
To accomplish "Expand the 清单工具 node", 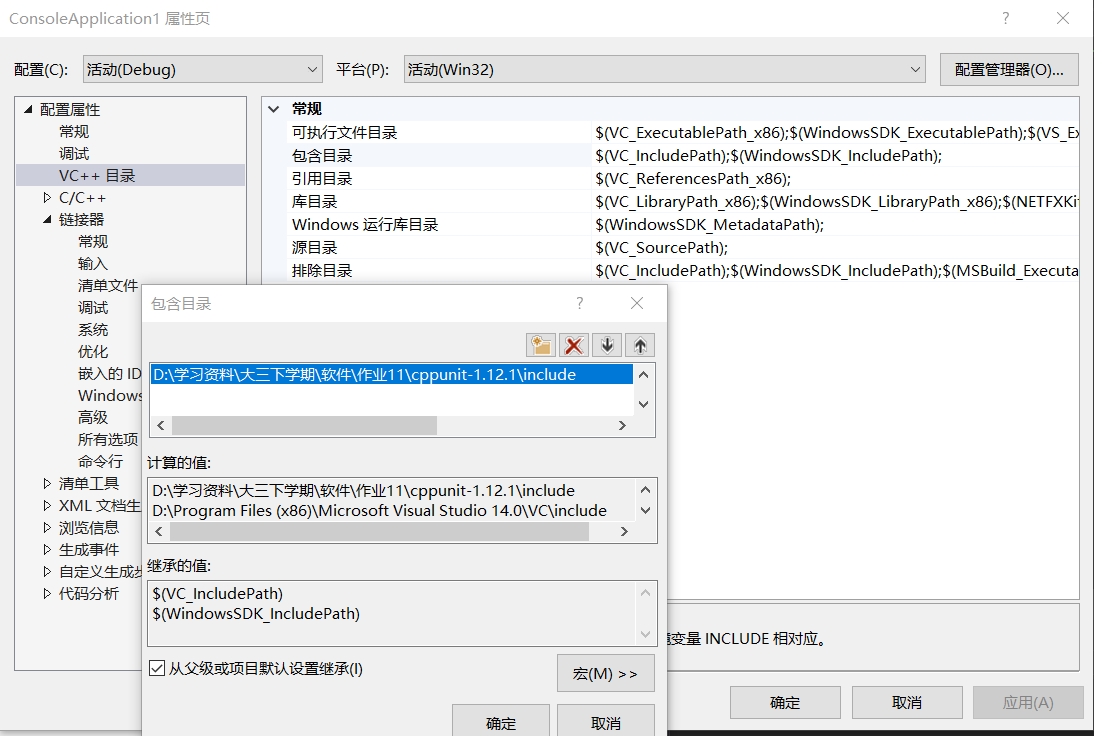I will coord(45,483).
